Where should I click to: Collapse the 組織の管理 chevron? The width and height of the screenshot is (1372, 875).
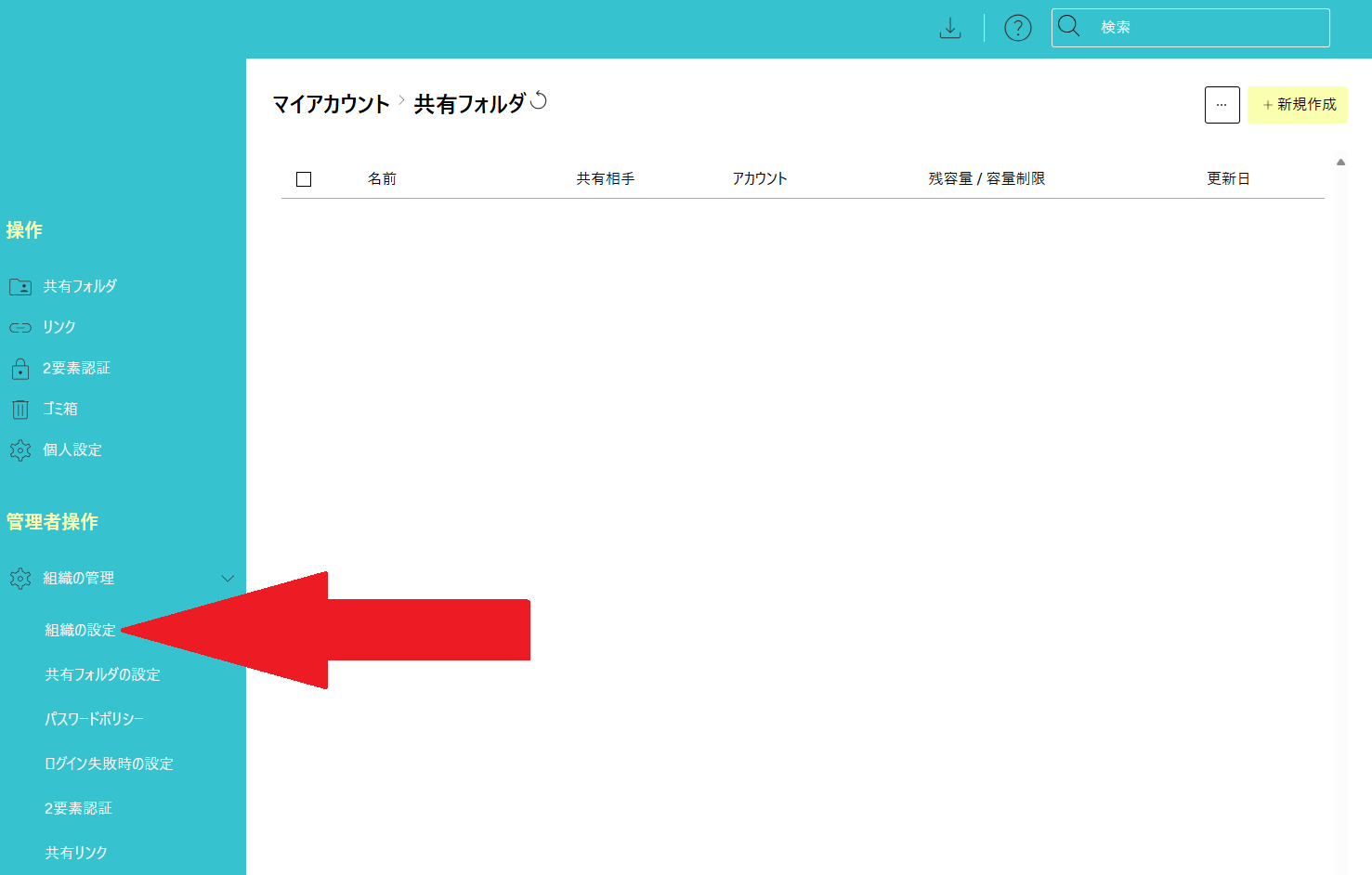[x=228, y=579]
